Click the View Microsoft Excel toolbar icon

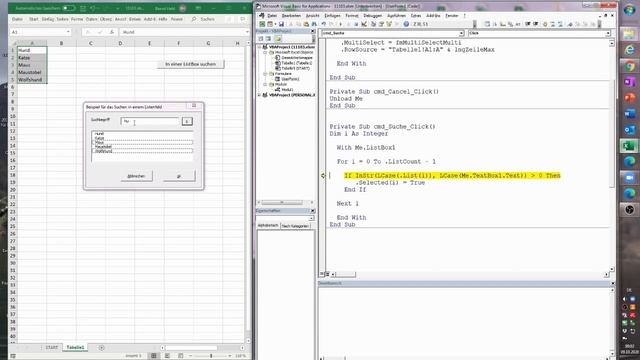pyautogui.click(x=262, y=24)
